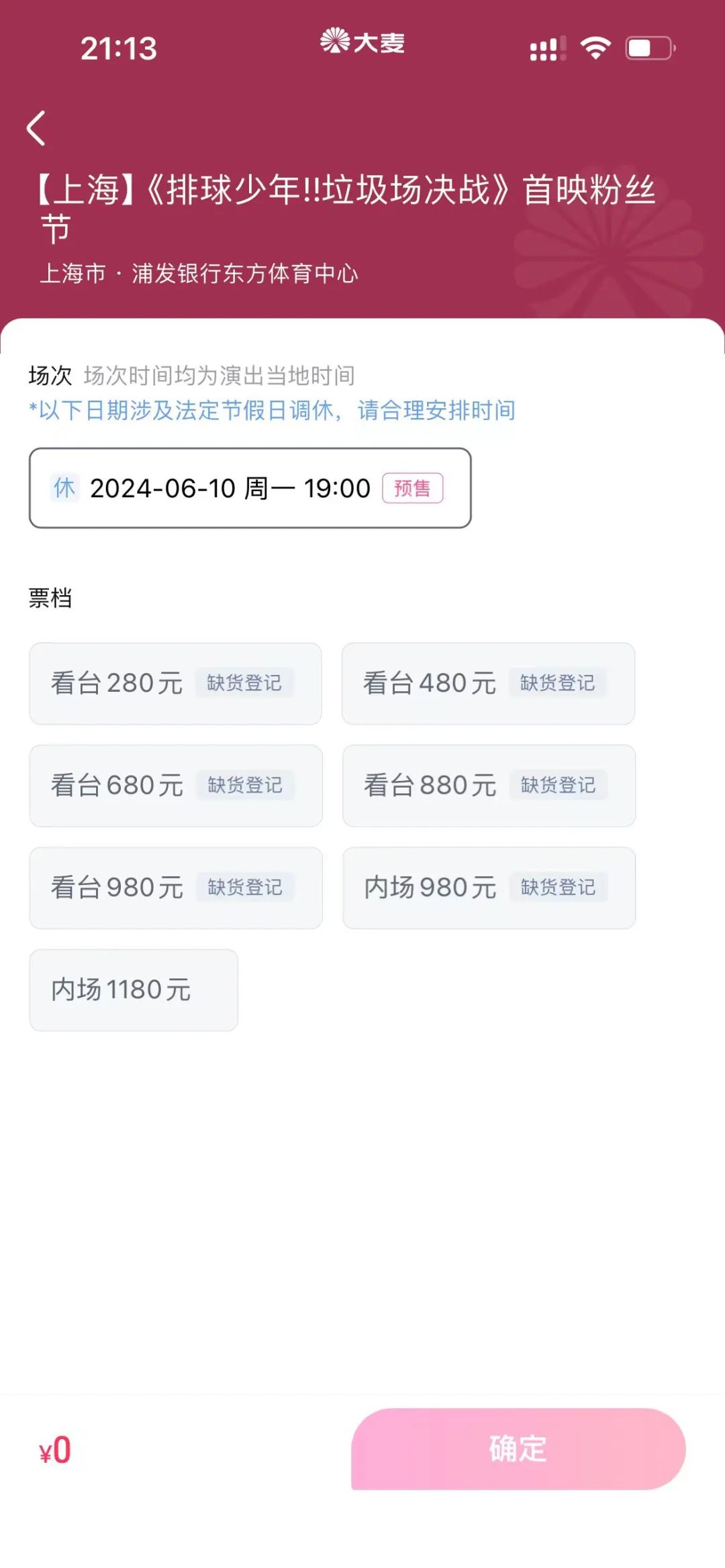The width and height of the screenshot is (725, 1568).
Task: Tap the cellular signal icon
Action: [547, 49]
